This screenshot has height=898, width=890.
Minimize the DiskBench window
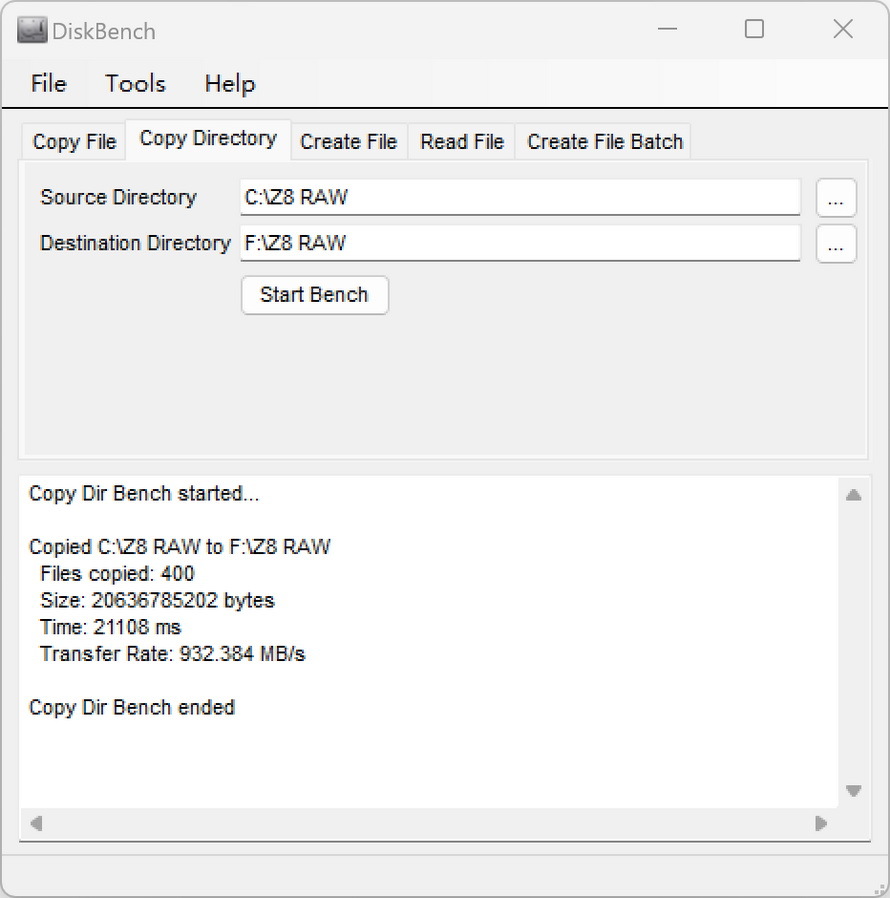pyautogui.click(x=667, y=29)
